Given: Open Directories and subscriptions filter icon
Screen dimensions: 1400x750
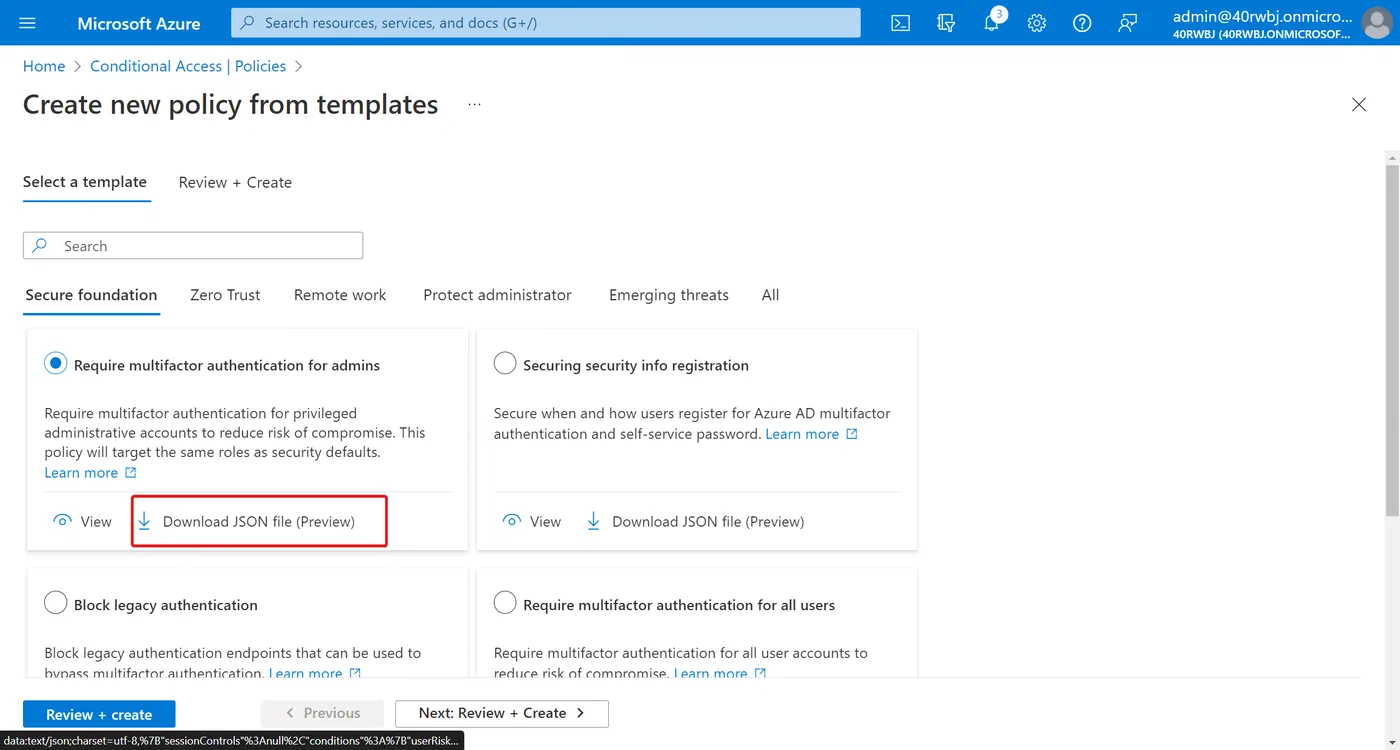Looking at the screenshot, I should [946, 23].
